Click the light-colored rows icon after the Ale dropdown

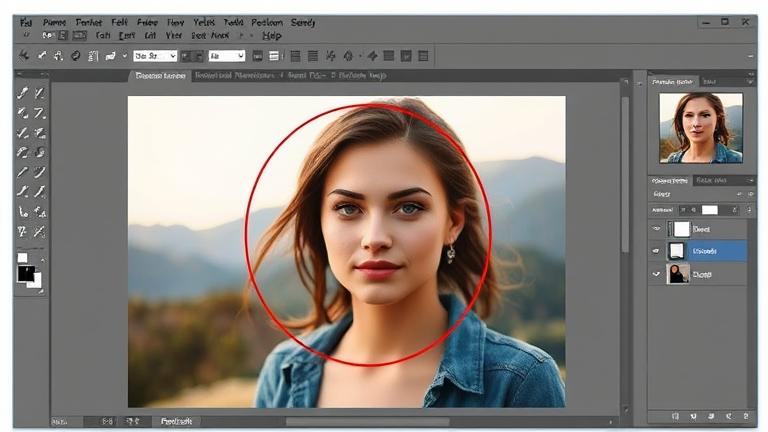274,56
